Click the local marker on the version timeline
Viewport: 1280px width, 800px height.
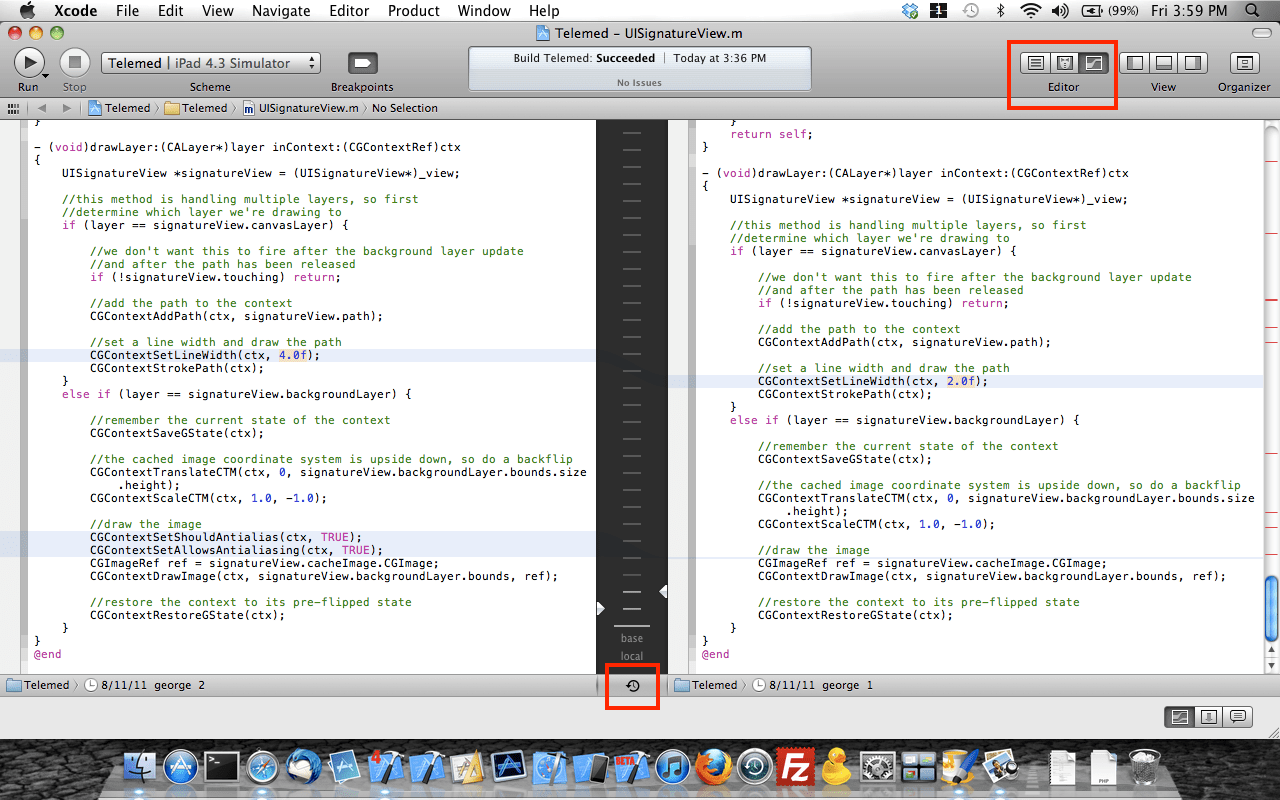pos(631,656)
